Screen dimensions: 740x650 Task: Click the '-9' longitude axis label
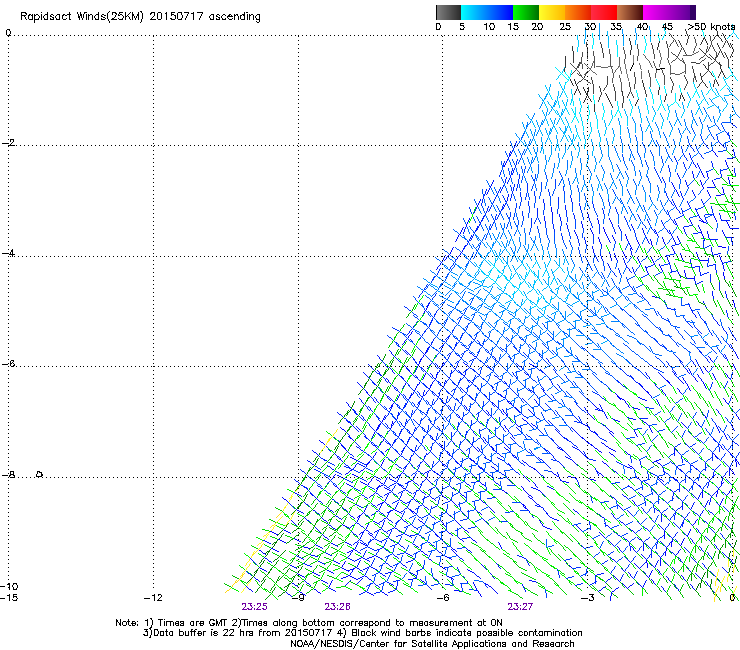click(298, 598)
